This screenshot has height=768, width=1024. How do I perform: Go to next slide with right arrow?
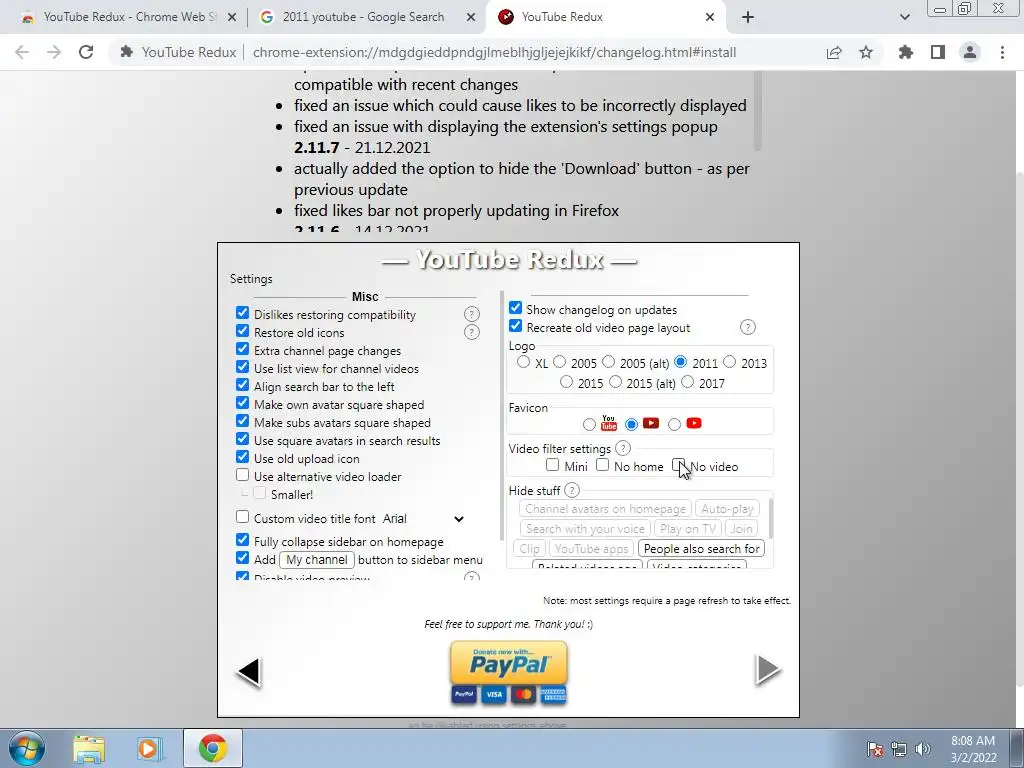[767, 670]
